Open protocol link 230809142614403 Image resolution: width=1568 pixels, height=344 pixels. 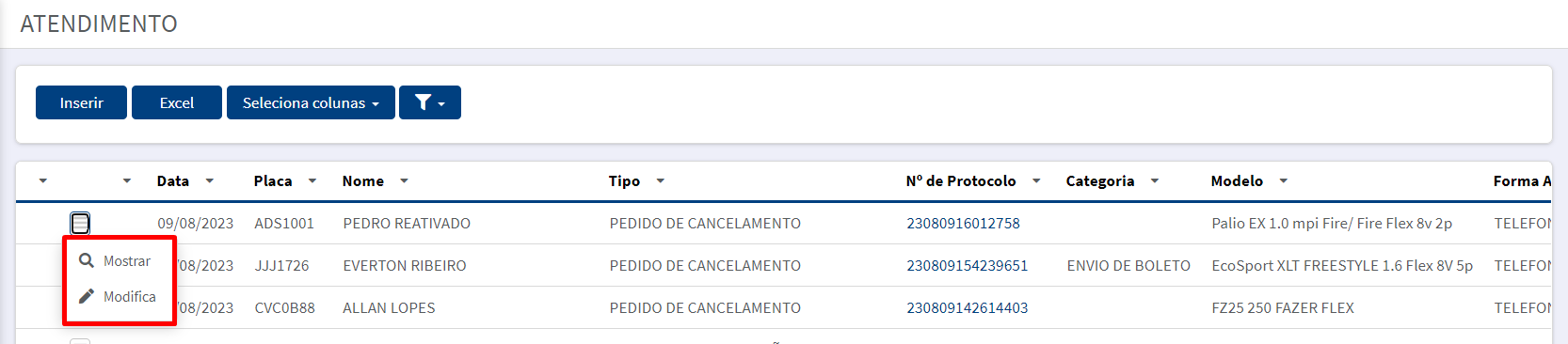(968, 307)
